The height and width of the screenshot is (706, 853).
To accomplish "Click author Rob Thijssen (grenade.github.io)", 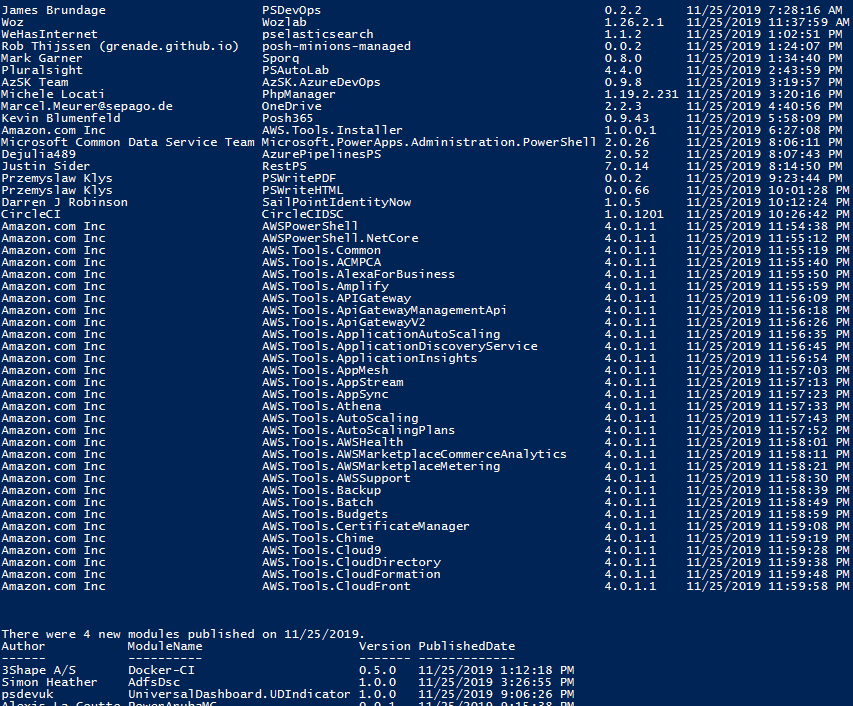I will tap(120, 46).
